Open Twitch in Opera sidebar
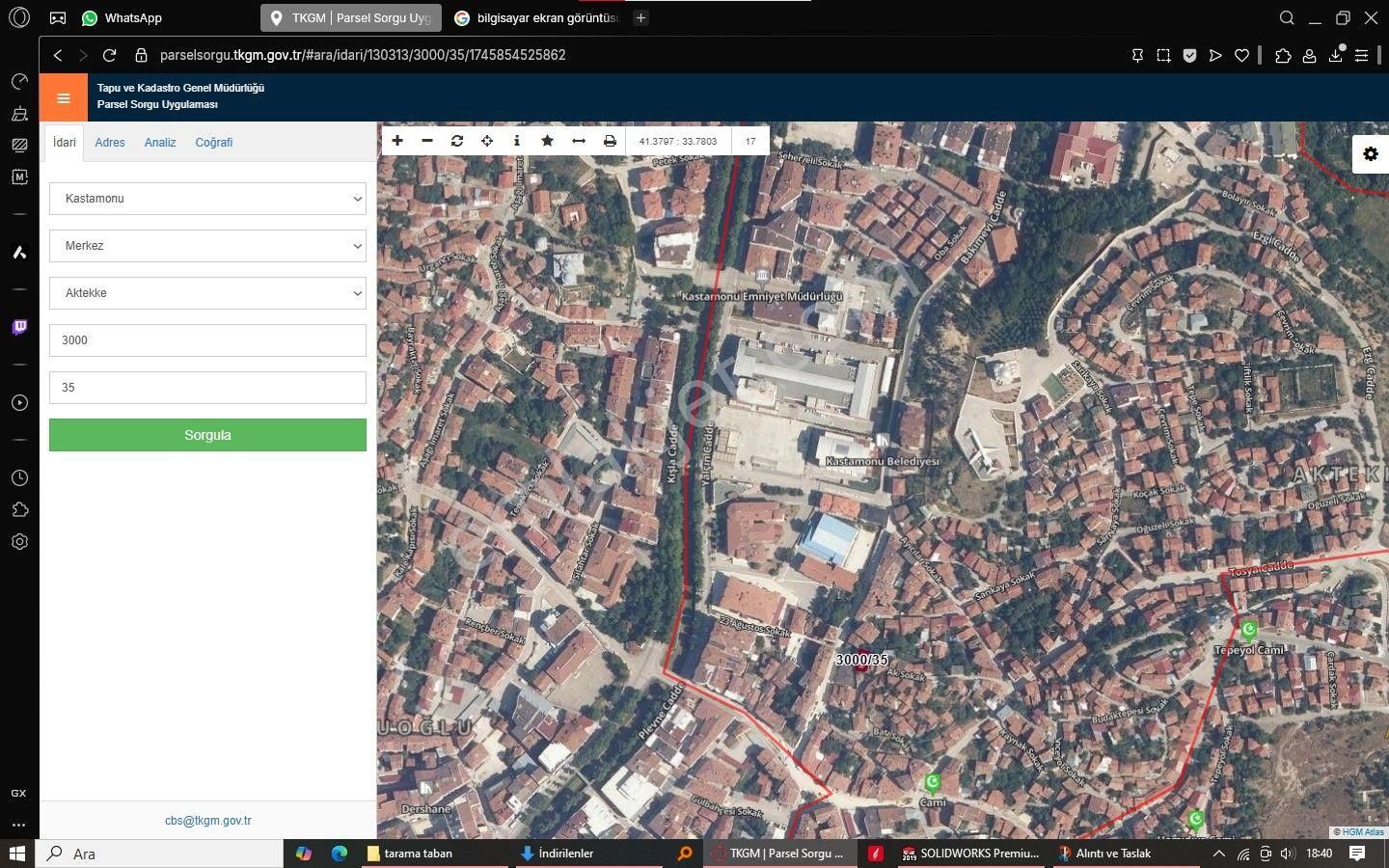Image resolution: width=1389 pixels, height=868 pixels. pos(19,328)
